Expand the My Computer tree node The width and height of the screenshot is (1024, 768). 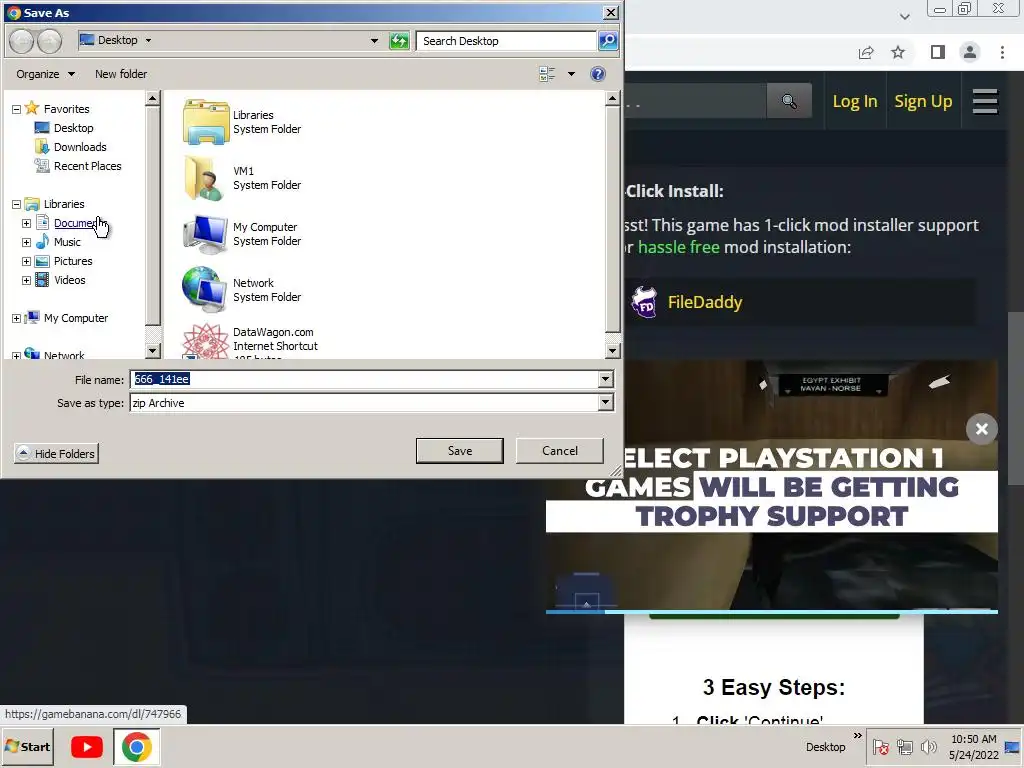16,318
